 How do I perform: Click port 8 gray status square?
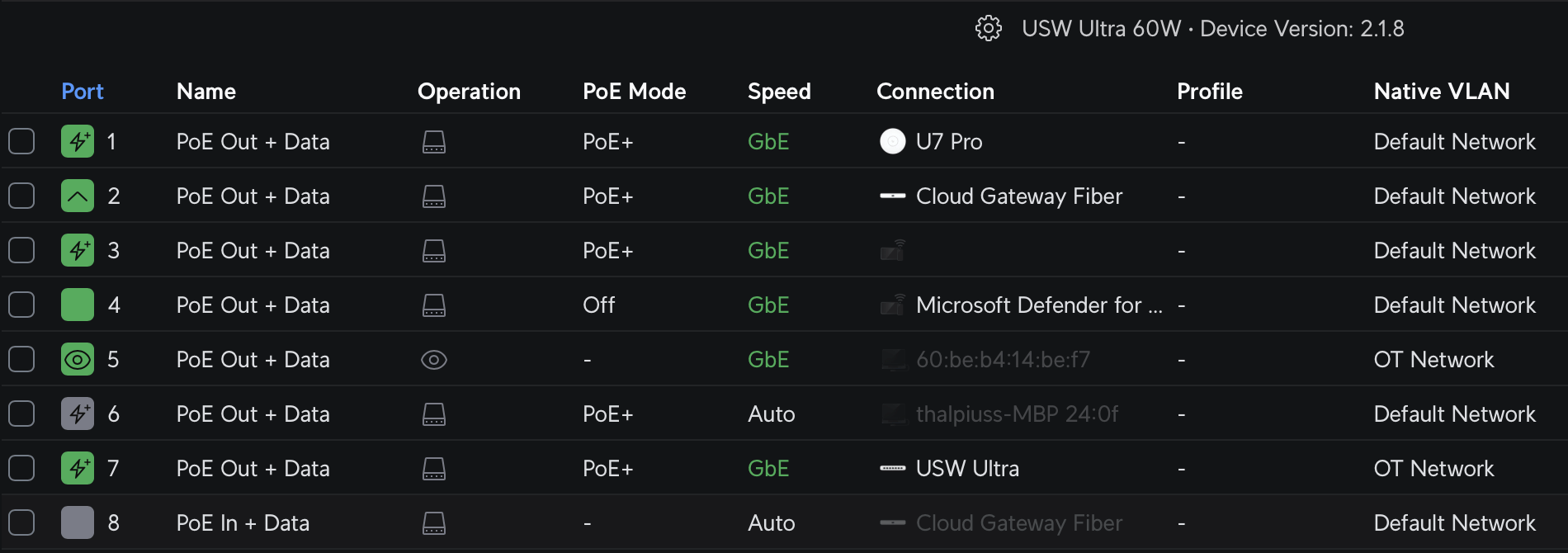coord(78,523)
